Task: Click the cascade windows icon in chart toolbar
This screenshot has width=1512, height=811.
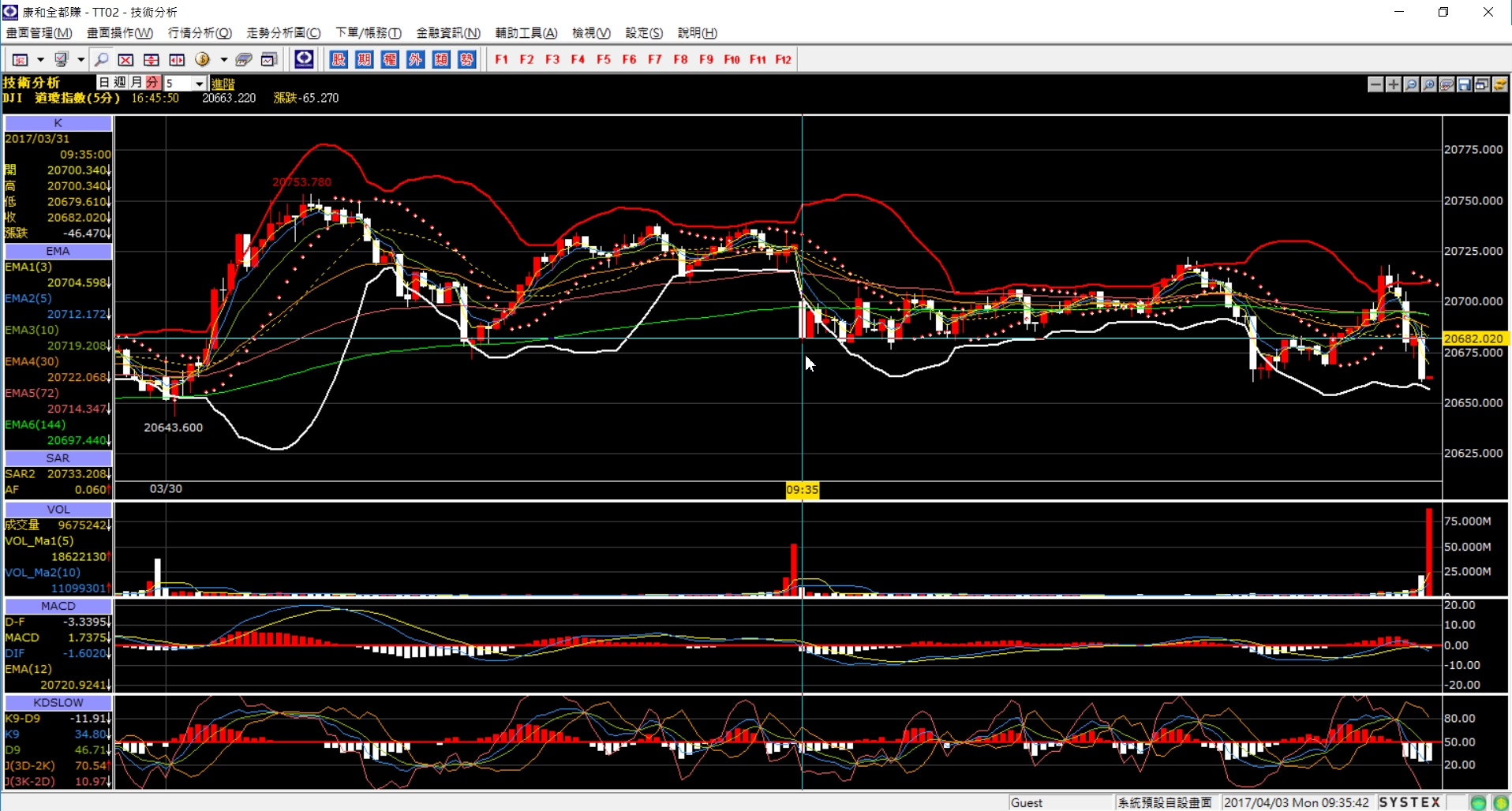Action: 1482,84
